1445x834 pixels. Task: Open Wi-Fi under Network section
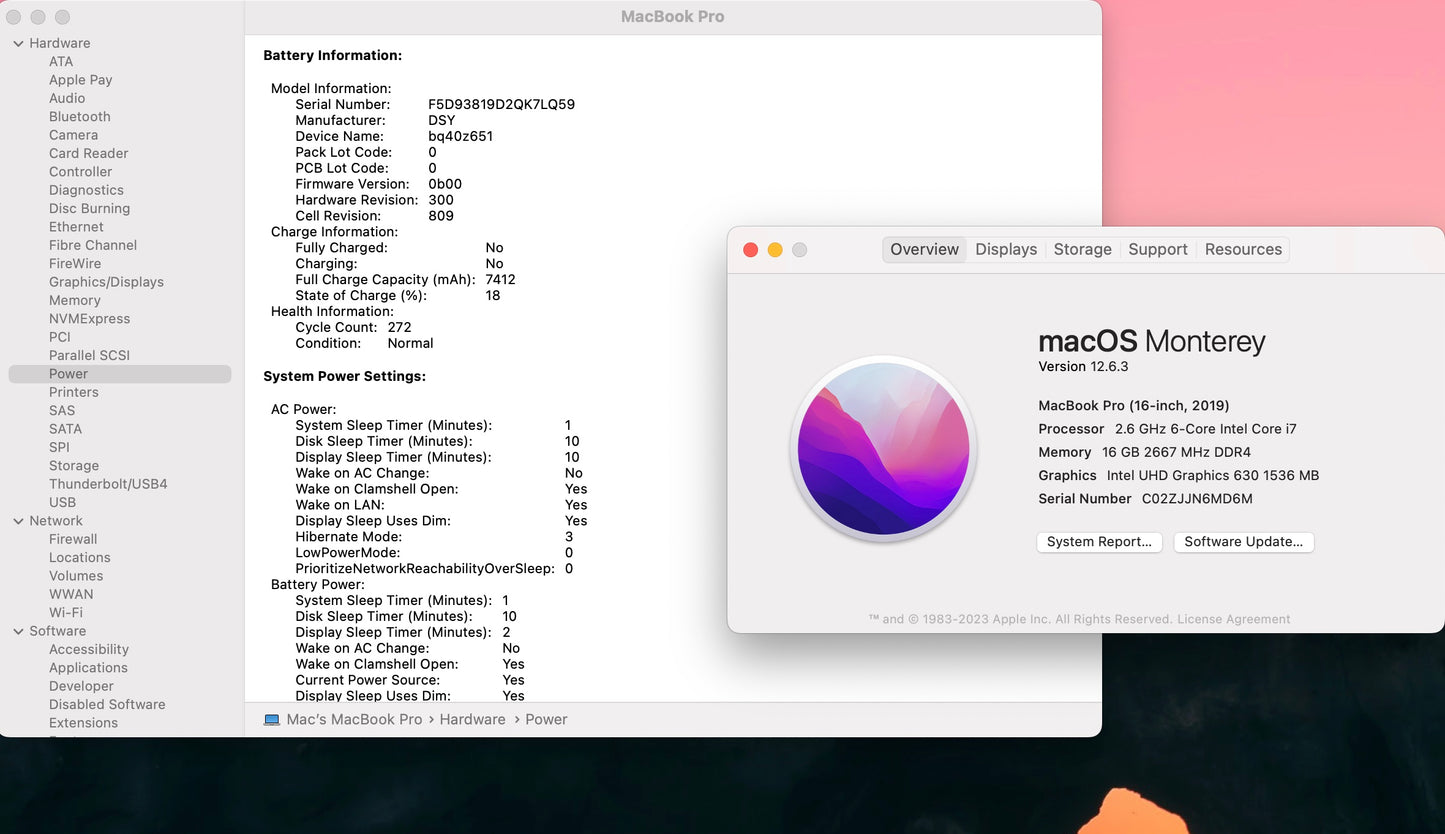click(66, 613)
